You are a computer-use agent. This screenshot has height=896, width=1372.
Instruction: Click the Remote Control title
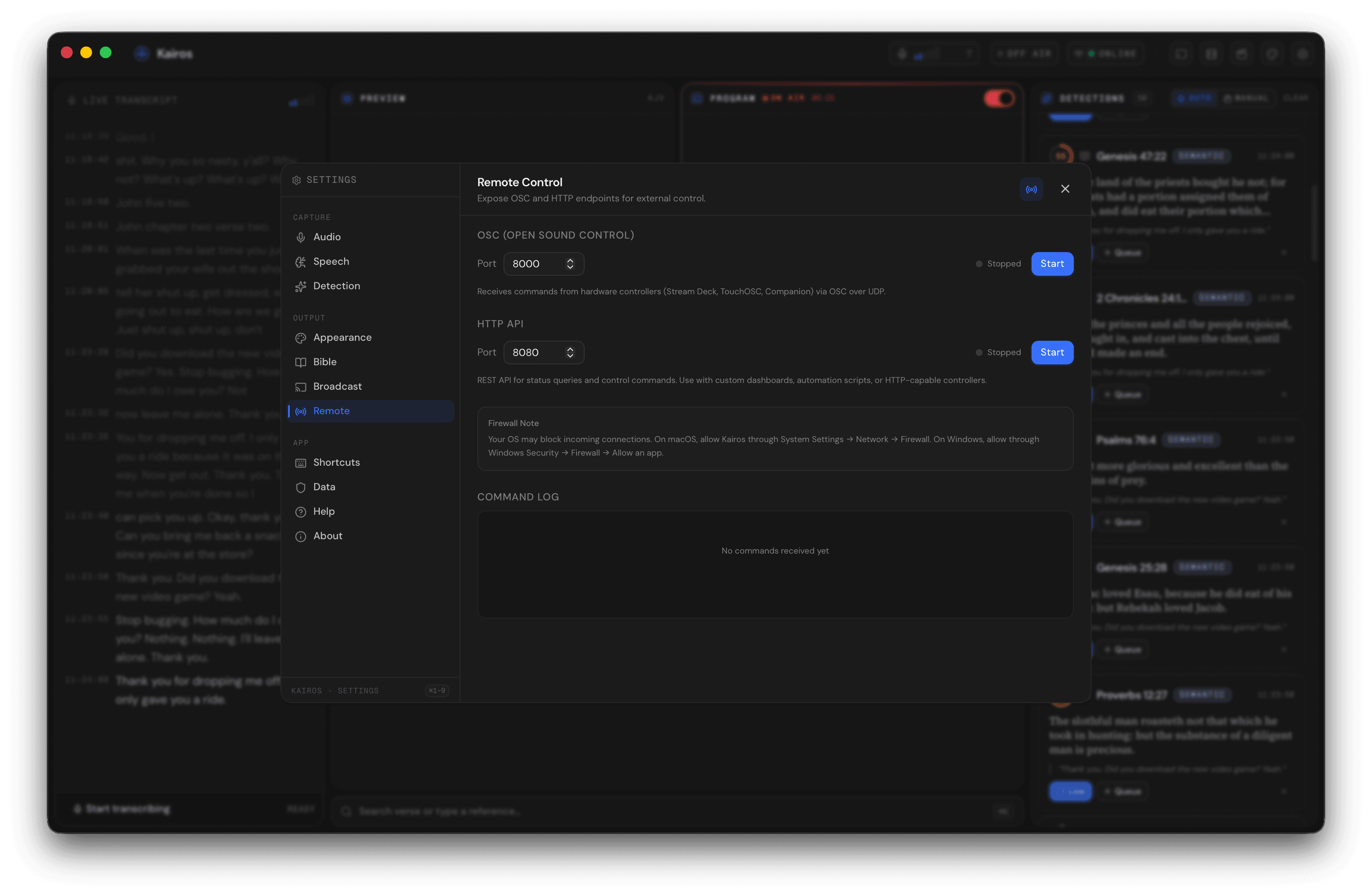click(x=520, y=182)
